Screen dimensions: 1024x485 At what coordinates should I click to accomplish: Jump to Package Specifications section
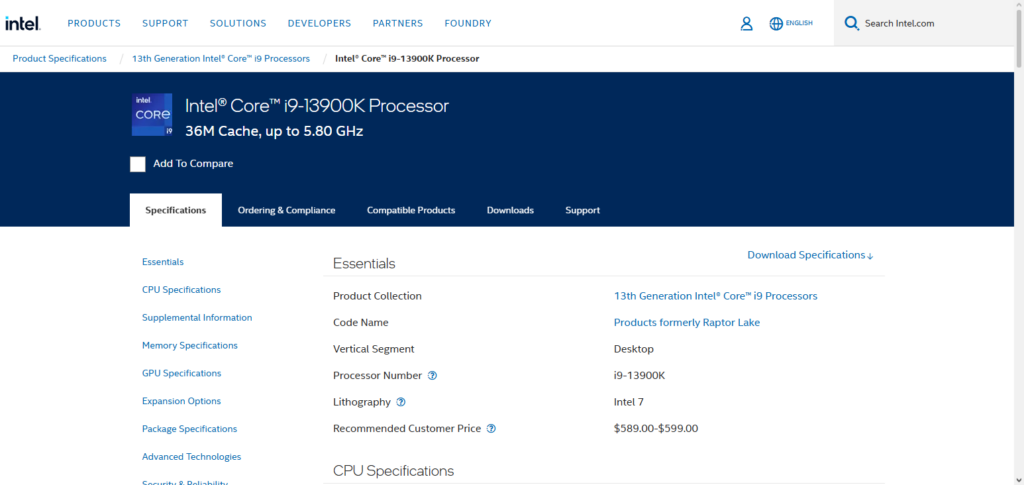coord(189,429)
